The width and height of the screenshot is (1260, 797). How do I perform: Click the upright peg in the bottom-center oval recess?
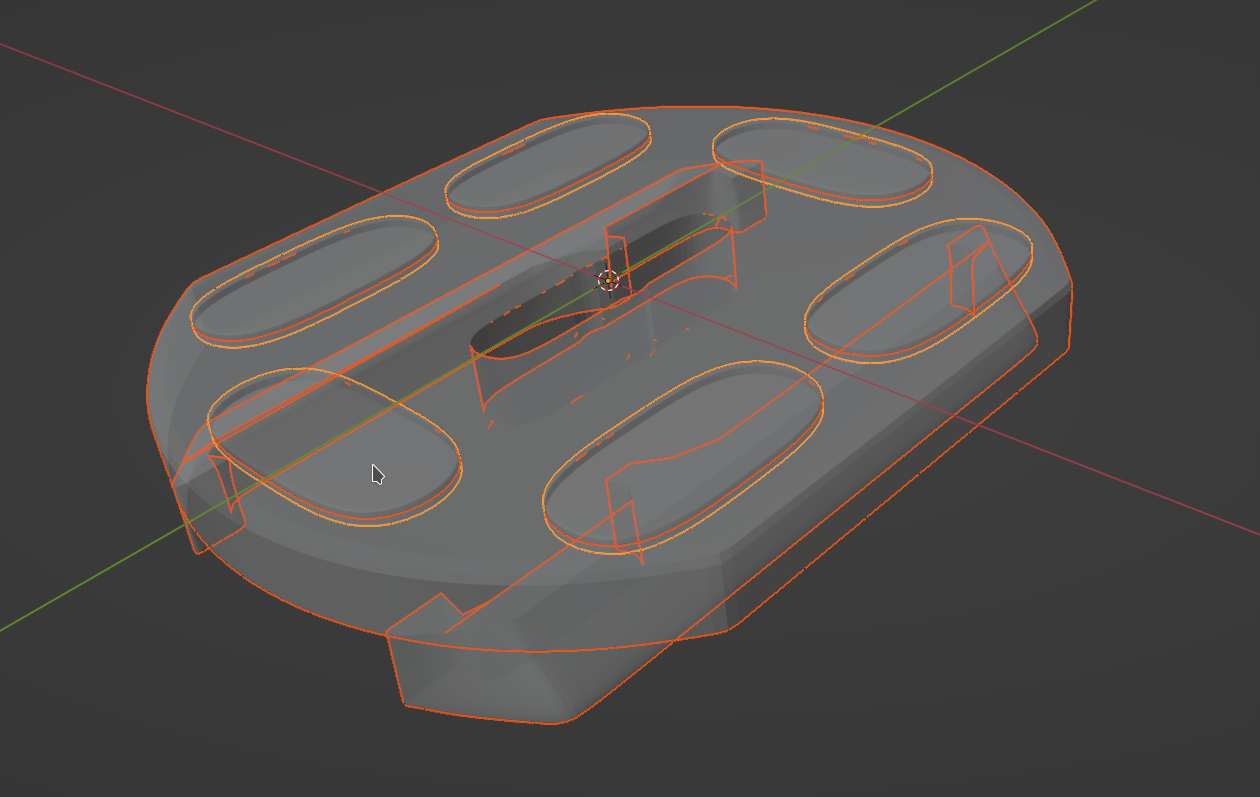(622, 516)
